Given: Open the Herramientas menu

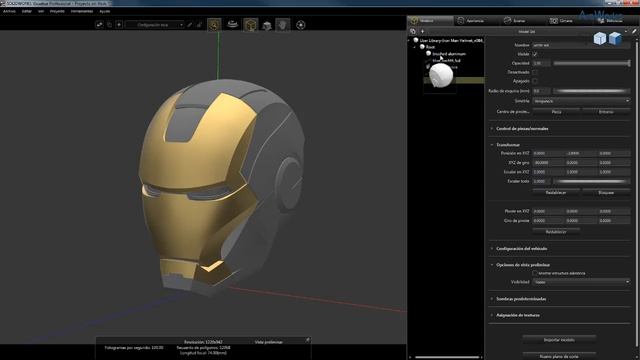Looking at the screenshot, I should pos(82,11).
